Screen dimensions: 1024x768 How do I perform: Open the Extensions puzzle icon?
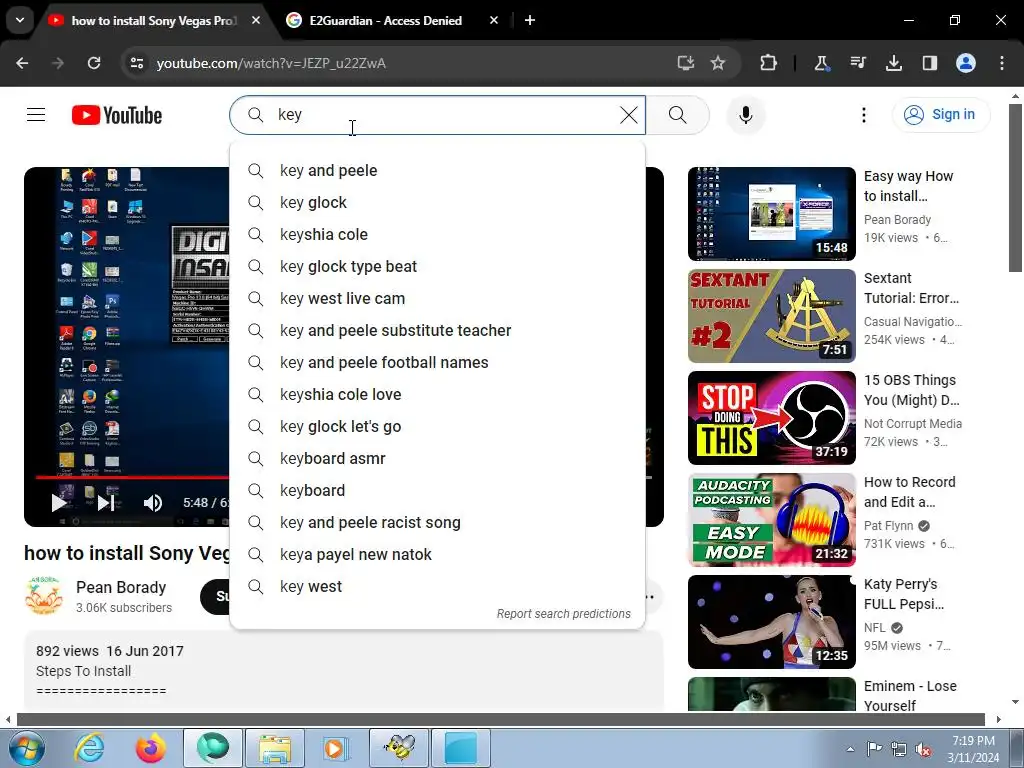tap(769, 63)
